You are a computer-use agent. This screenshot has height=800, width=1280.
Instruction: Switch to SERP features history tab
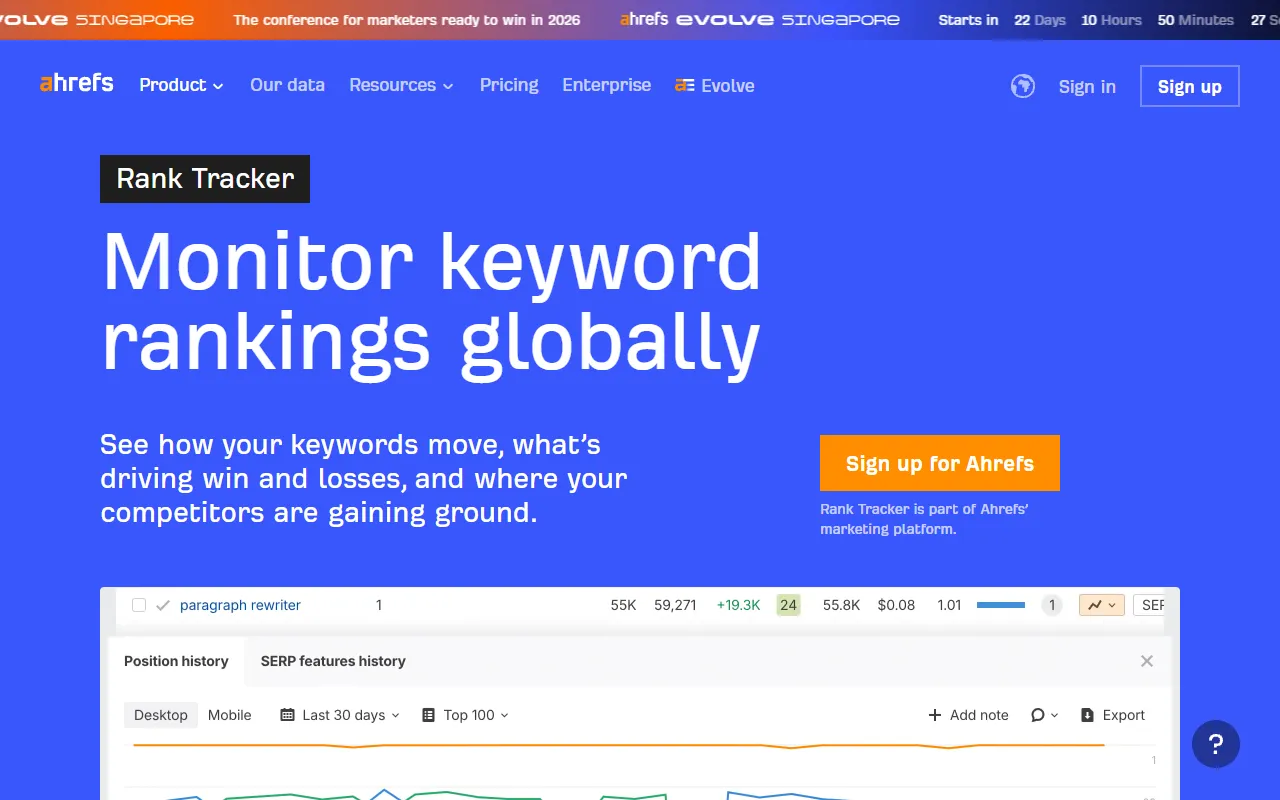point(333,661)
